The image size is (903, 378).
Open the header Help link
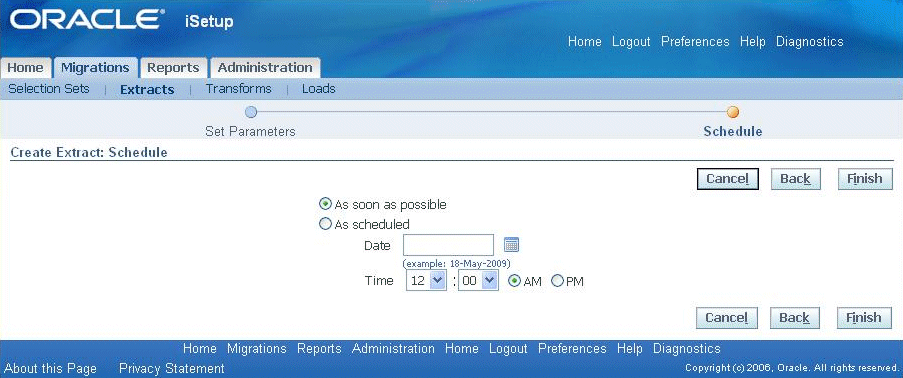point(753,41)
